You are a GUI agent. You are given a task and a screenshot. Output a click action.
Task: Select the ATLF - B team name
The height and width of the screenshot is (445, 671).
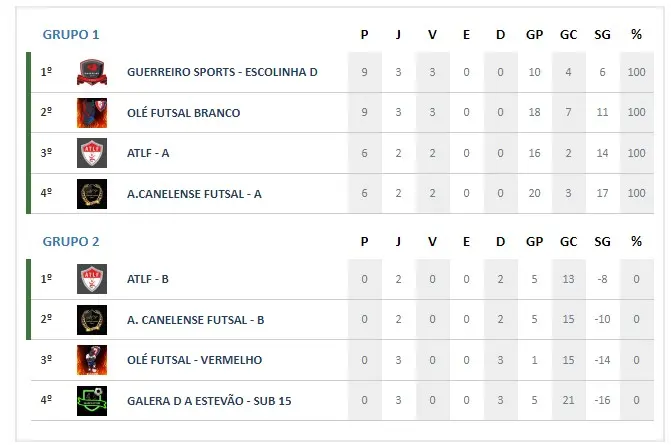[148, 279]
